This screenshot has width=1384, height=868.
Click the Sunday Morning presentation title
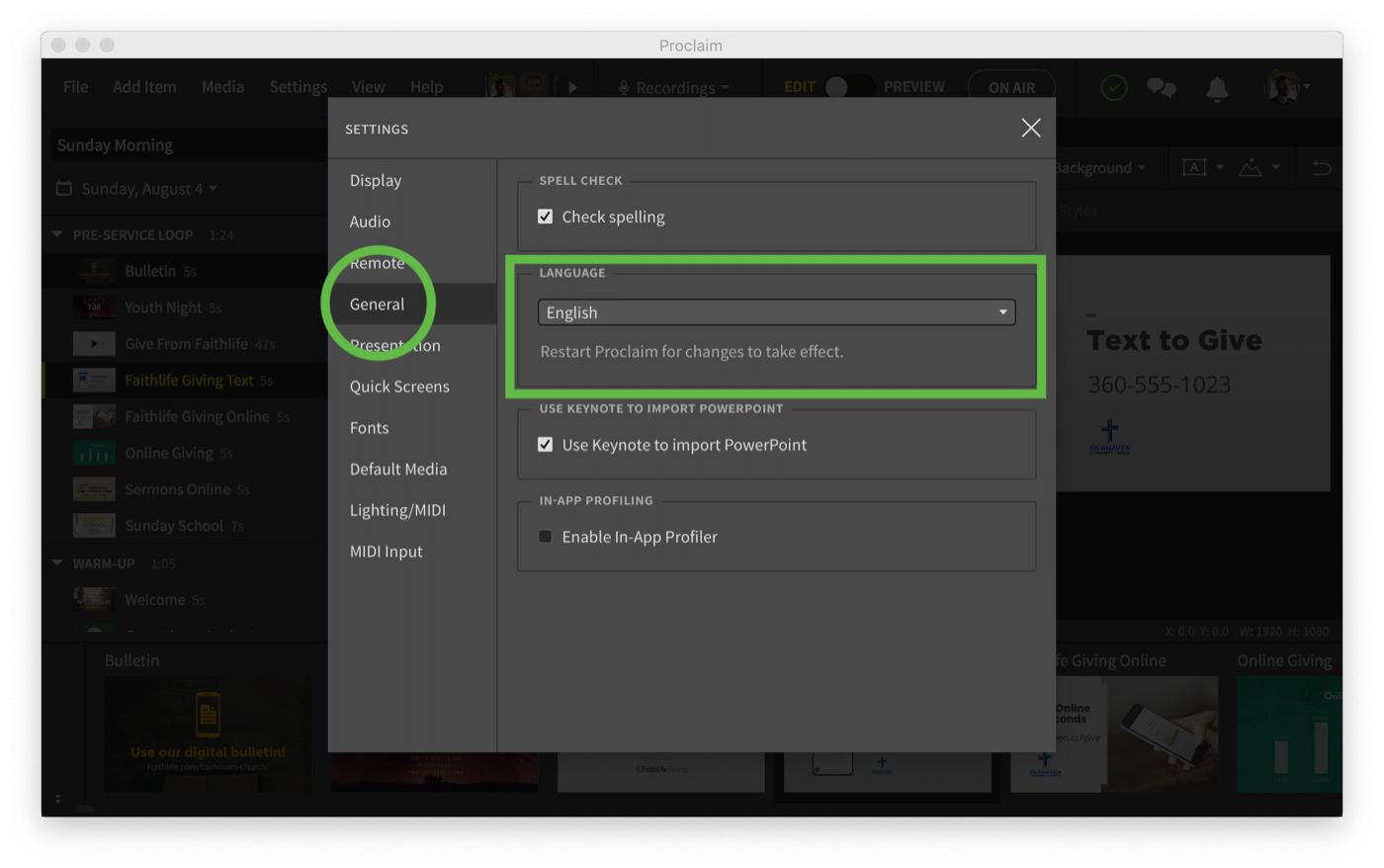point(115,145)
